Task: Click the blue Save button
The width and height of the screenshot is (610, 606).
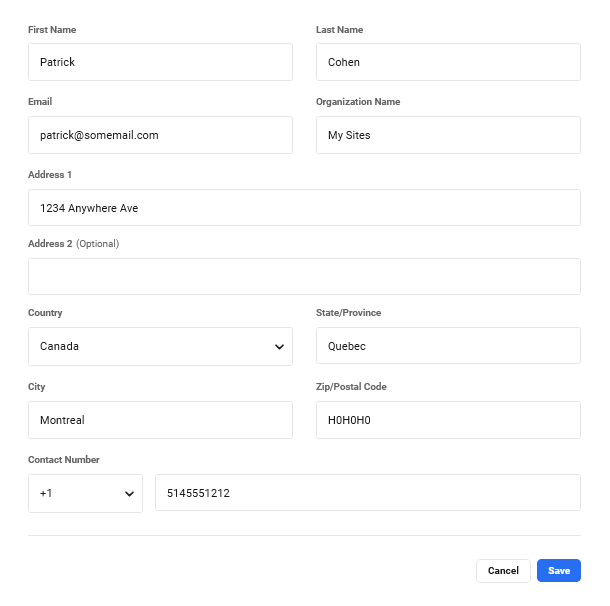Action: 559,571
